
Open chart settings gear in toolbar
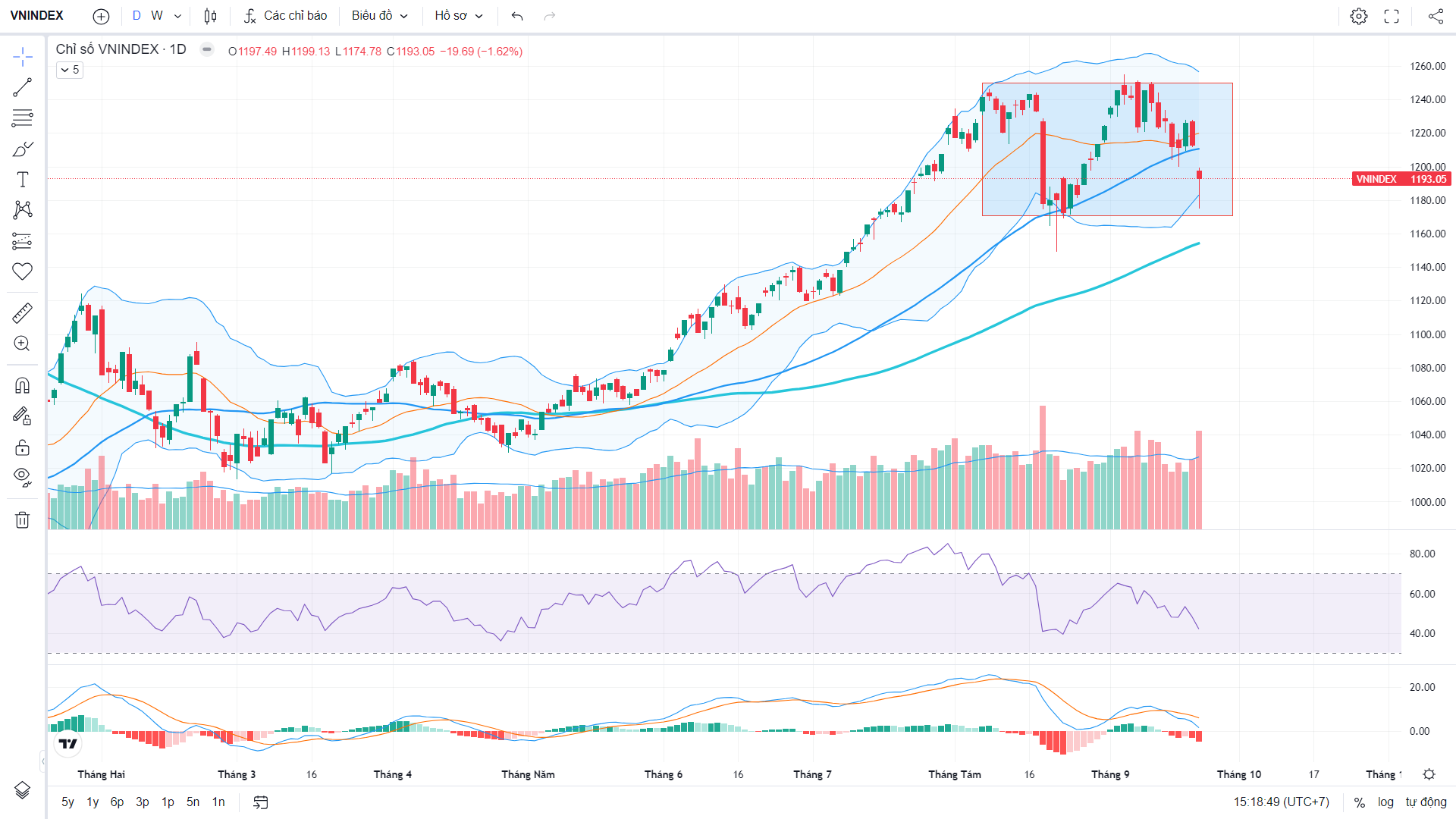pyautogui.click(x=1359, y=16)
